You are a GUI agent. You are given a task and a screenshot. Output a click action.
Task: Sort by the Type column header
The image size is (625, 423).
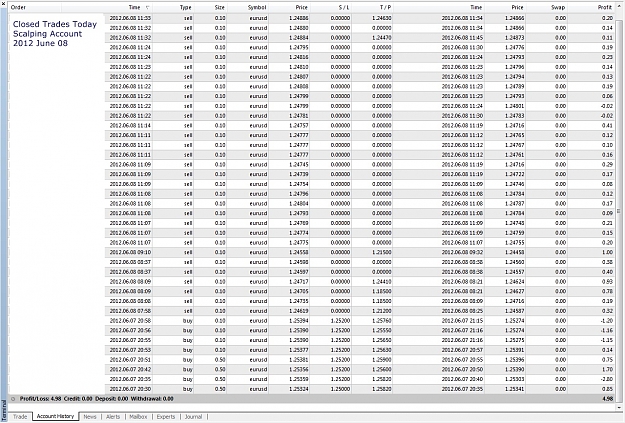click(x=185, y=8)
